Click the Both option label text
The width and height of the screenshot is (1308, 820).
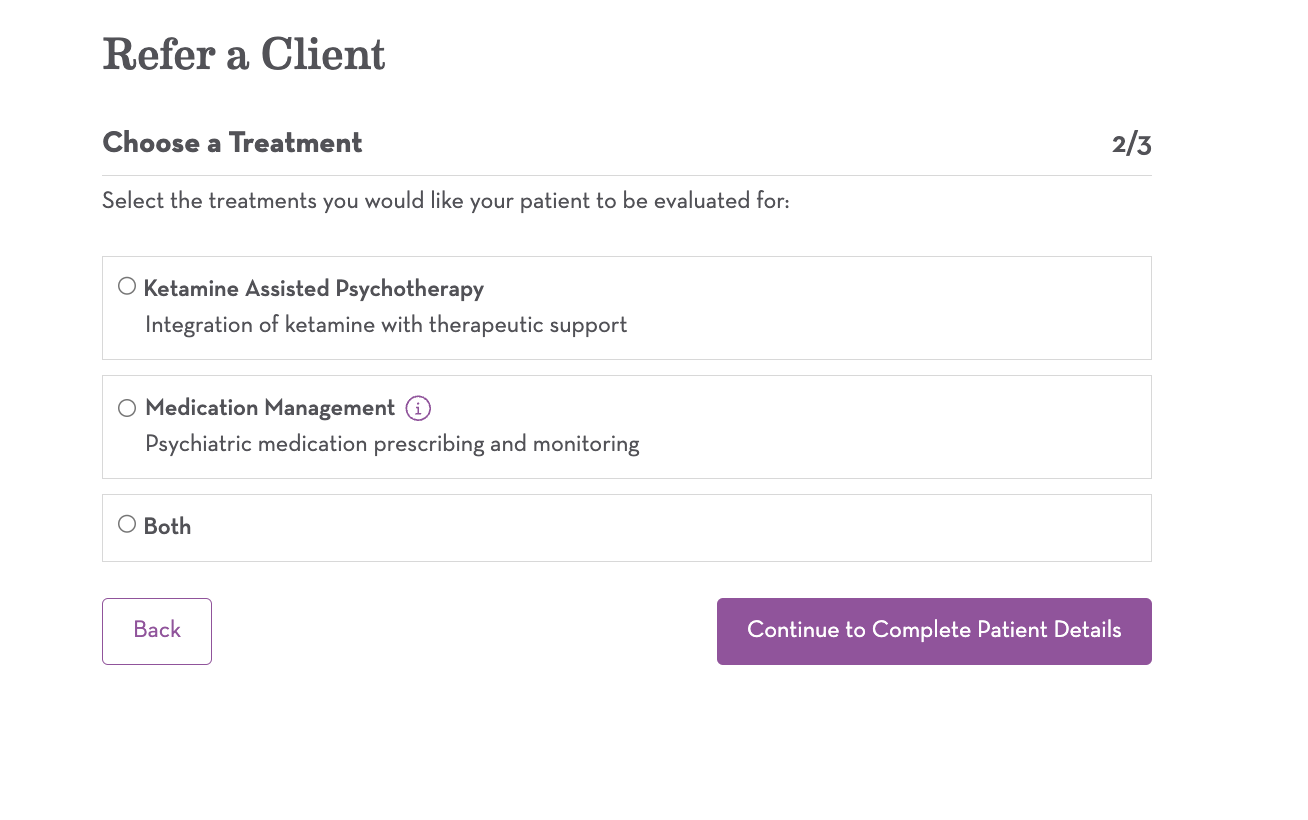pos(167,527)
